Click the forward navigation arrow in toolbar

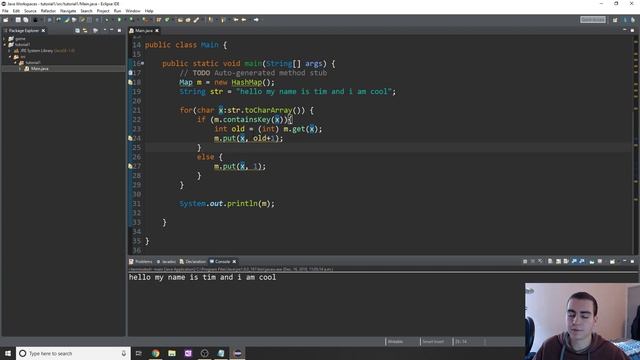pos(256,20)
